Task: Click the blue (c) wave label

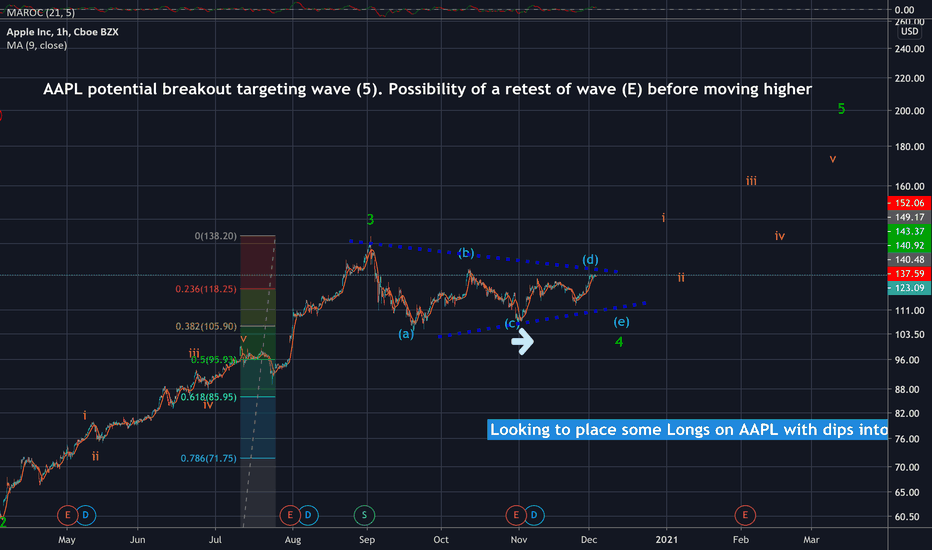Action: click(512, 323)
